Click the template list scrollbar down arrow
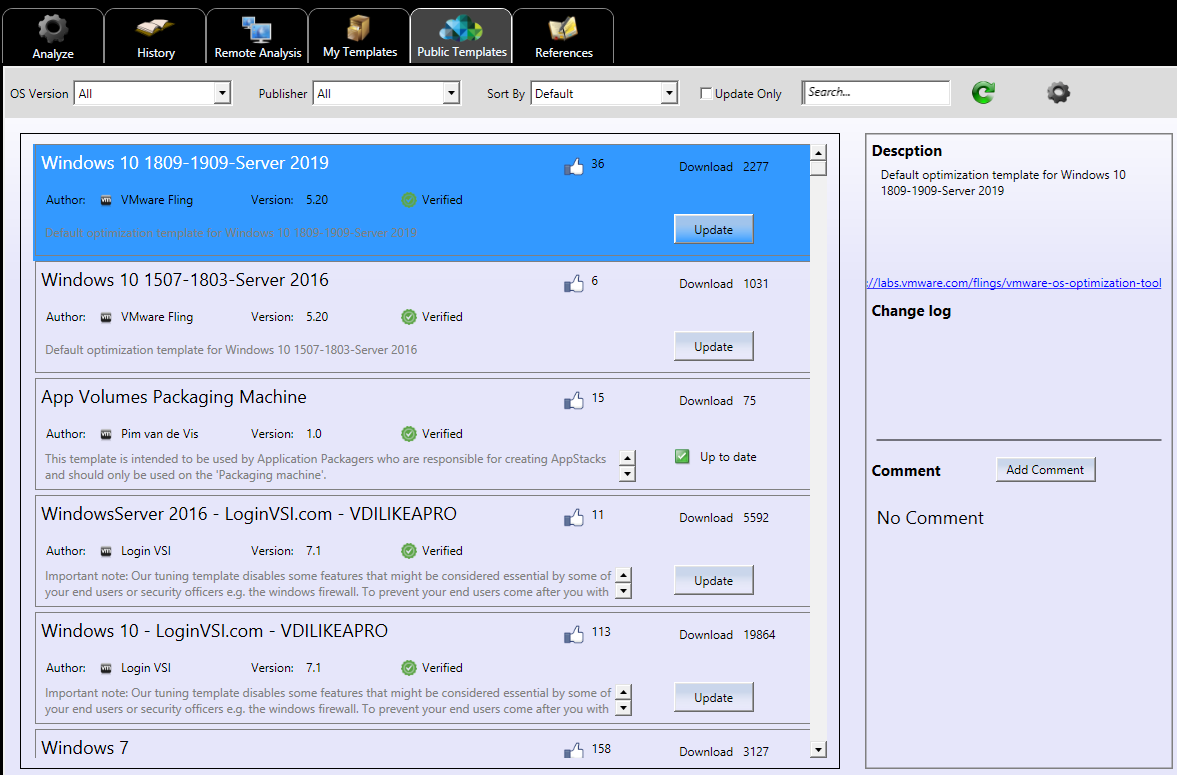This screenshot has width=1177, height=775. pyautogui.click(x=818, y=749)
